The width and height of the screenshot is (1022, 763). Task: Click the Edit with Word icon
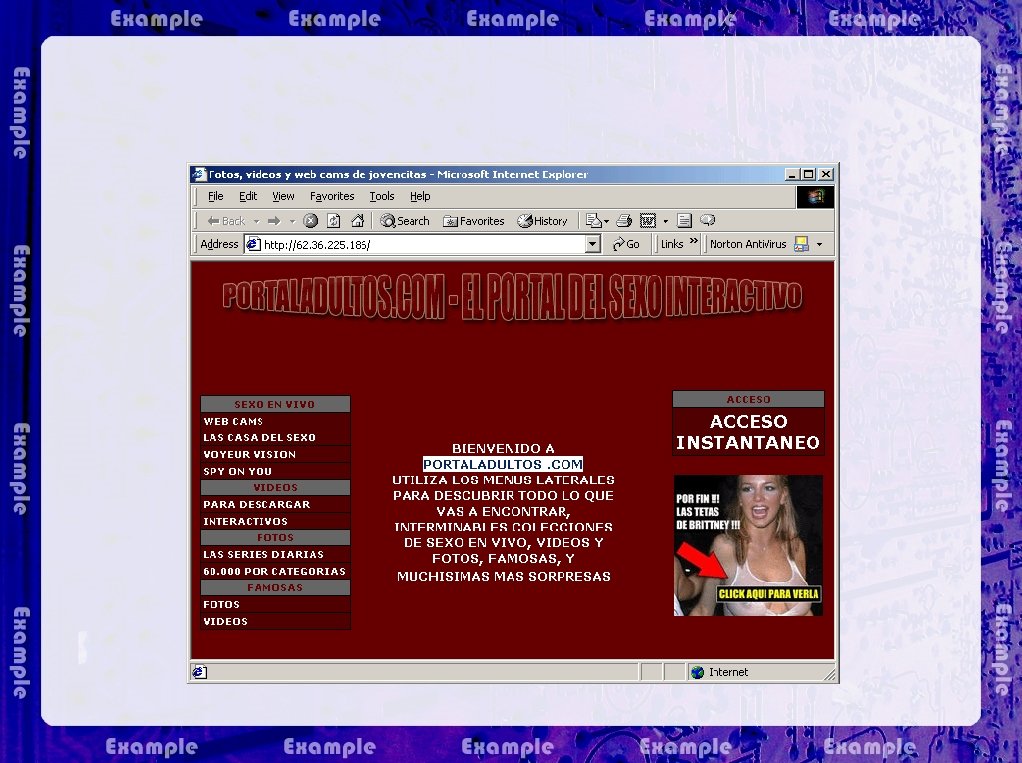(648, 221)
